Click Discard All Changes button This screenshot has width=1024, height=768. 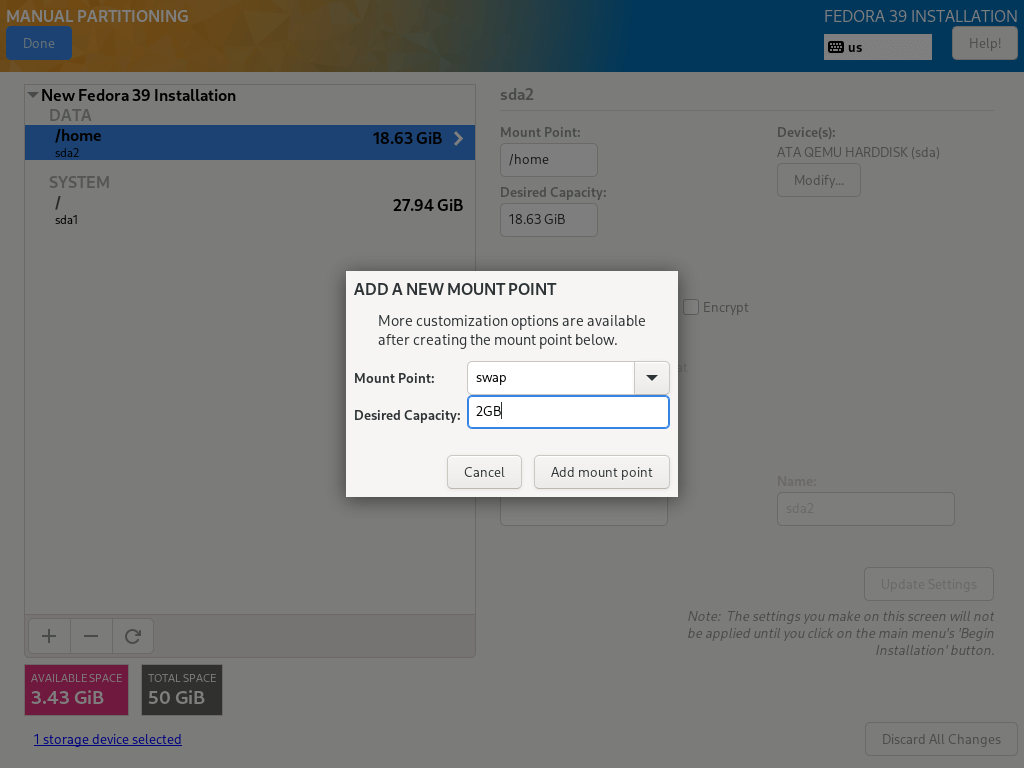pos(941,739)
